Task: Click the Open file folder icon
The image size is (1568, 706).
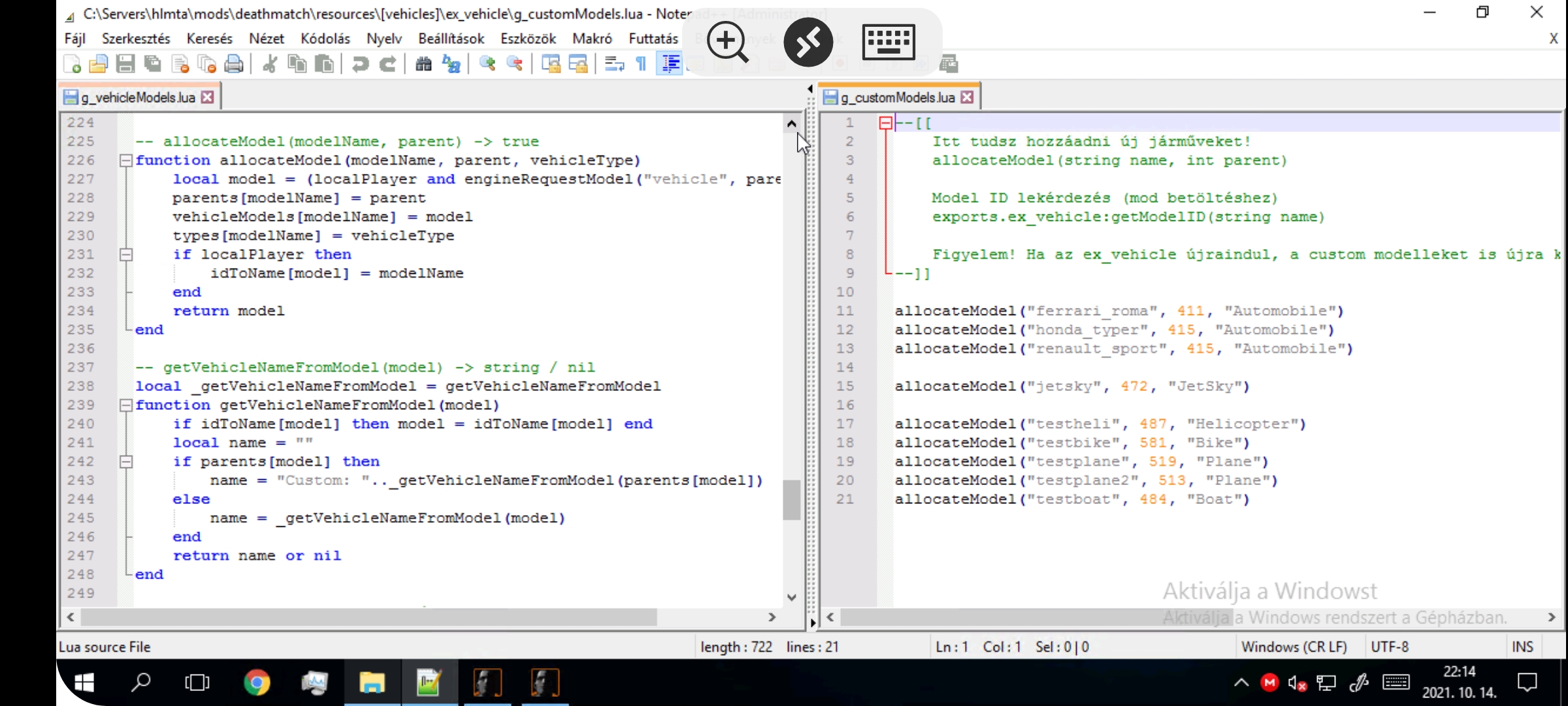Action: pyautogui.click(x=98, y=64)
